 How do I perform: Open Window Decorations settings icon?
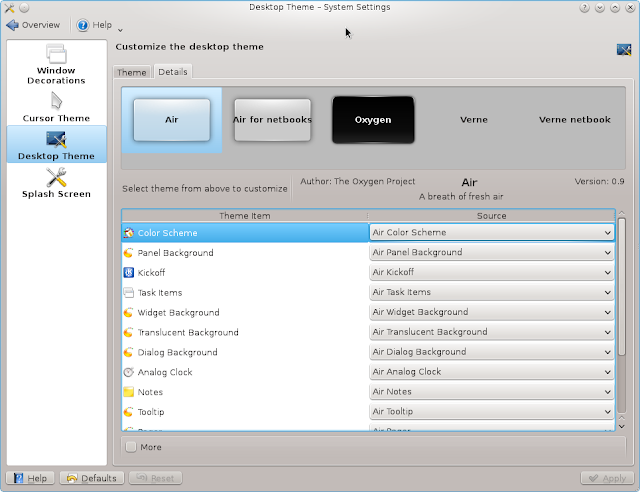pyautogui.click(x=56, y=53)
